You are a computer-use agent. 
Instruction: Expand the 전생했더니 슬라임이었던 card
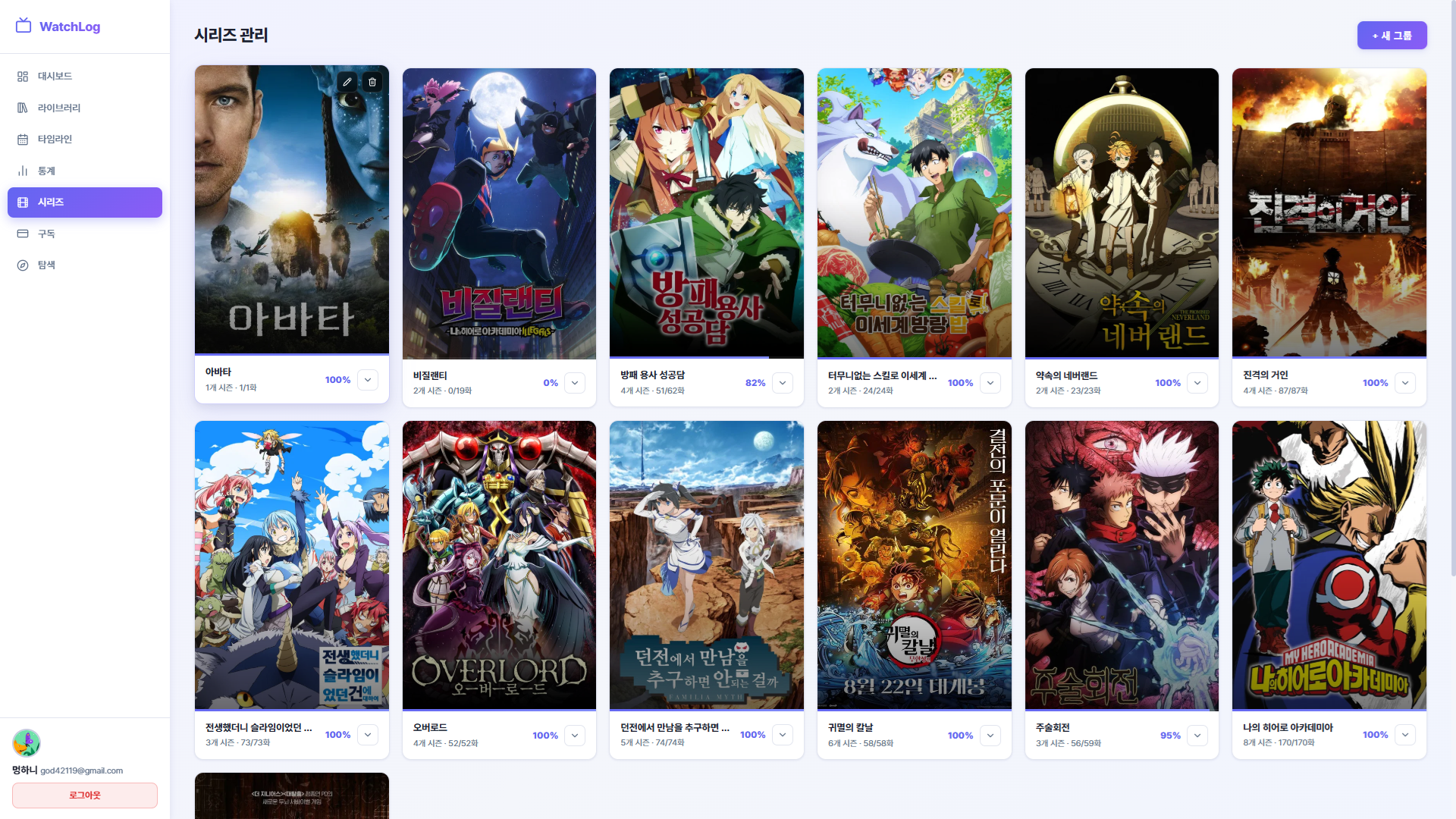[368, 735]
